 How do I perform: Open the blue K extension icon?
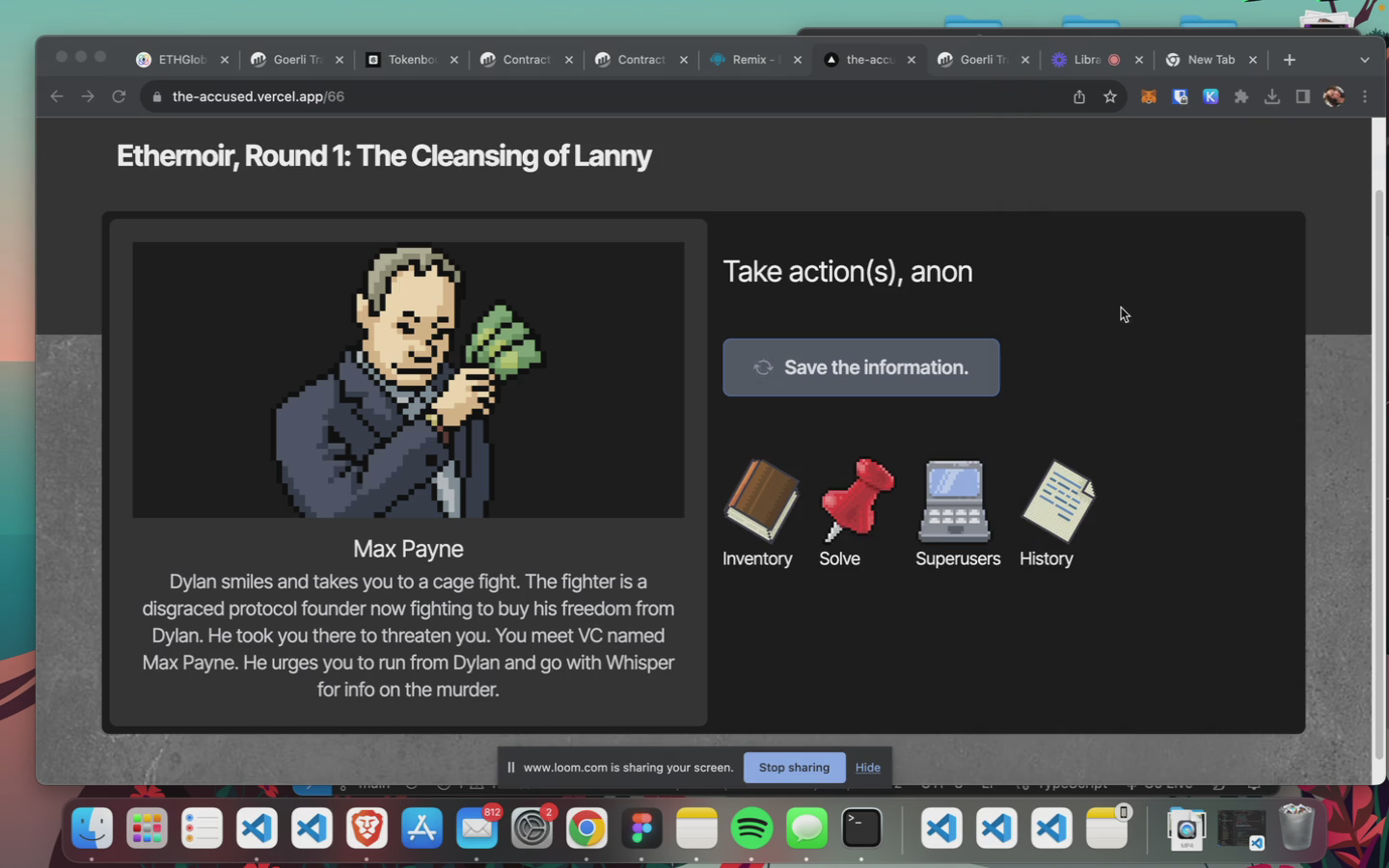(1211, 96)
